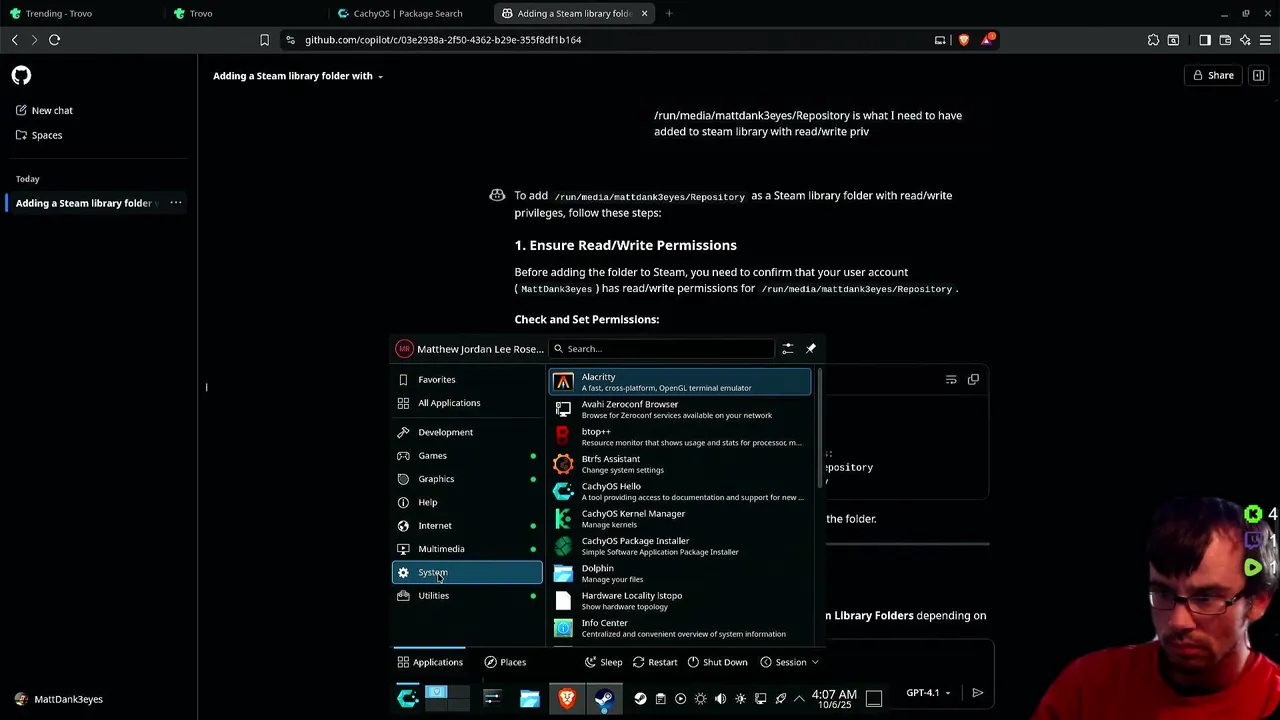Open the Utilities category
The height and width of the screenshot is (720, 1280).
(x=467, y=595)
